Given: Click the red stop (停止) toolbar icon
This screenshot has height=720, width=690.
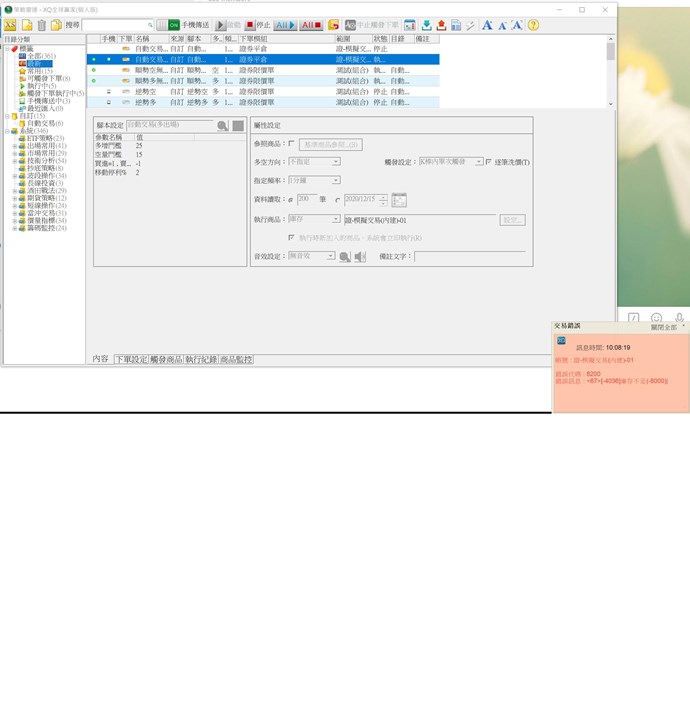Looking at the screenshot, I should click(250, 25).
